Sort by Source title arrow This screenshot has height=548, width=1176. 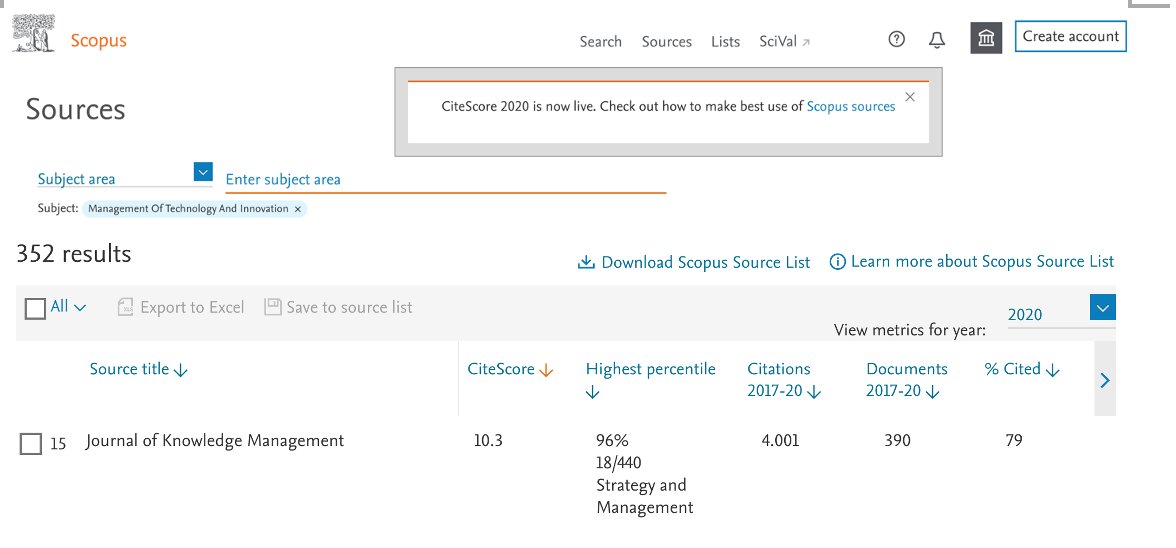[181, 370]
